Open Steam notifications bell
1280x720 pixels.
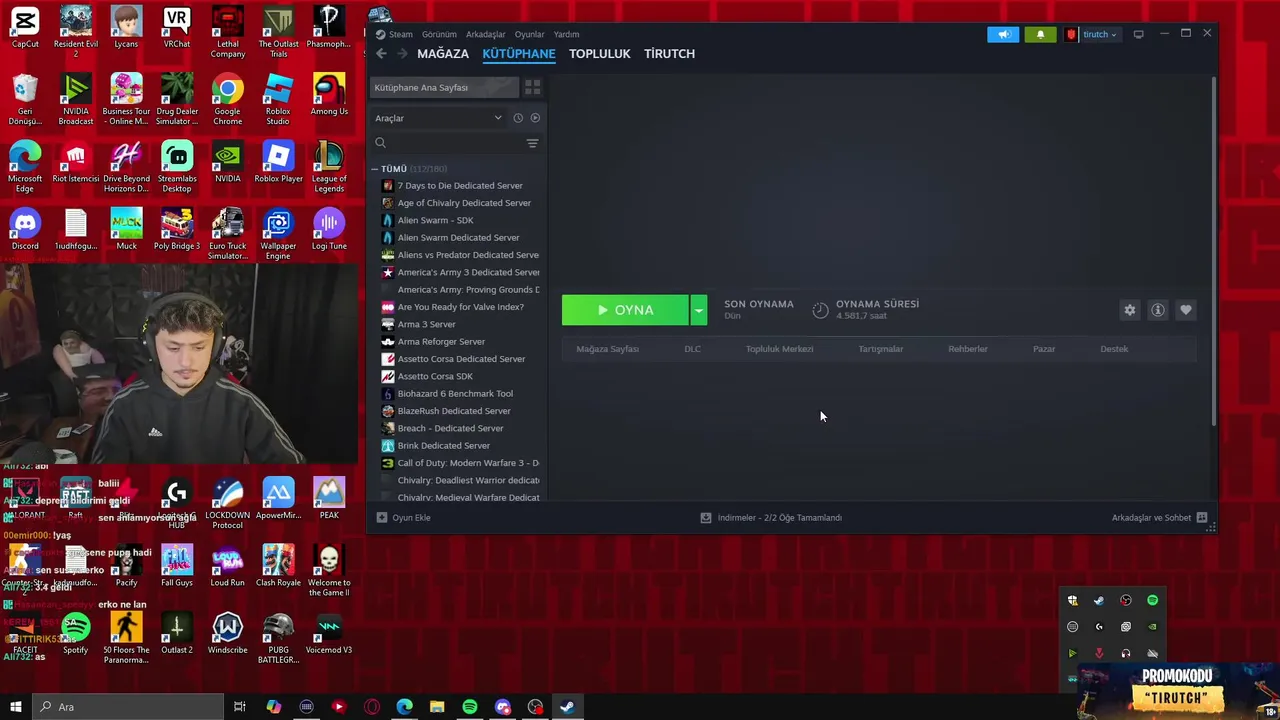pos(1040,34)
